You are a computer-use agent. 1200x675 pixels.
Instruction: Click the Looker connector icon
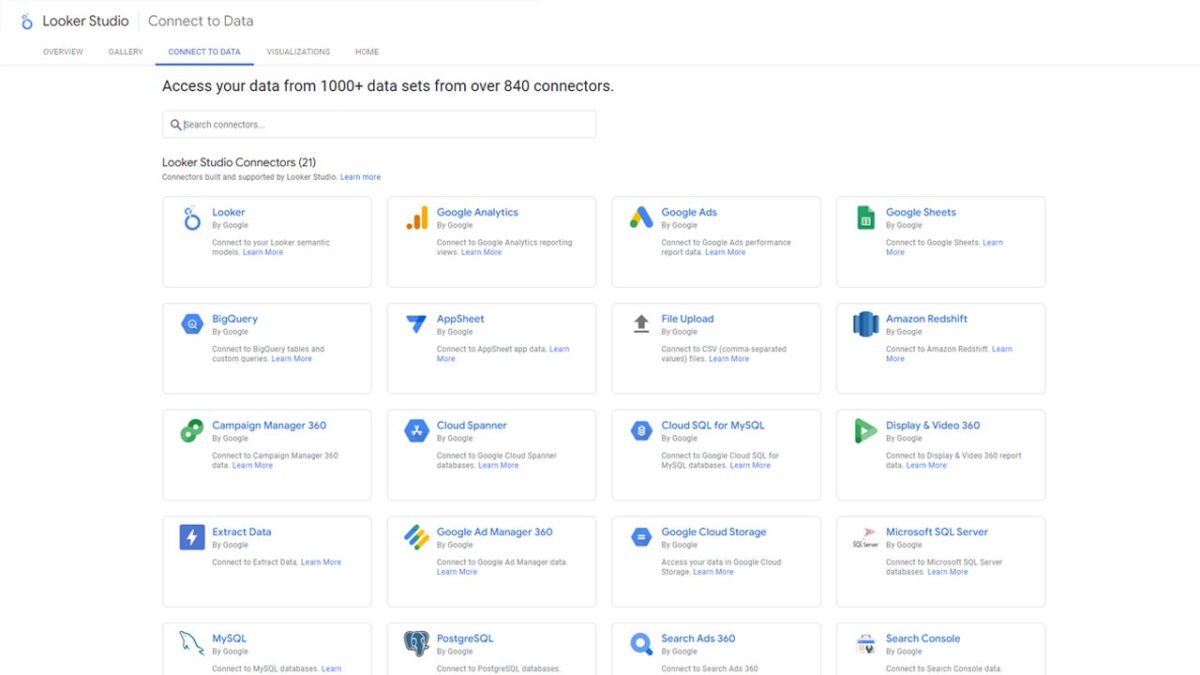point(192,219)
